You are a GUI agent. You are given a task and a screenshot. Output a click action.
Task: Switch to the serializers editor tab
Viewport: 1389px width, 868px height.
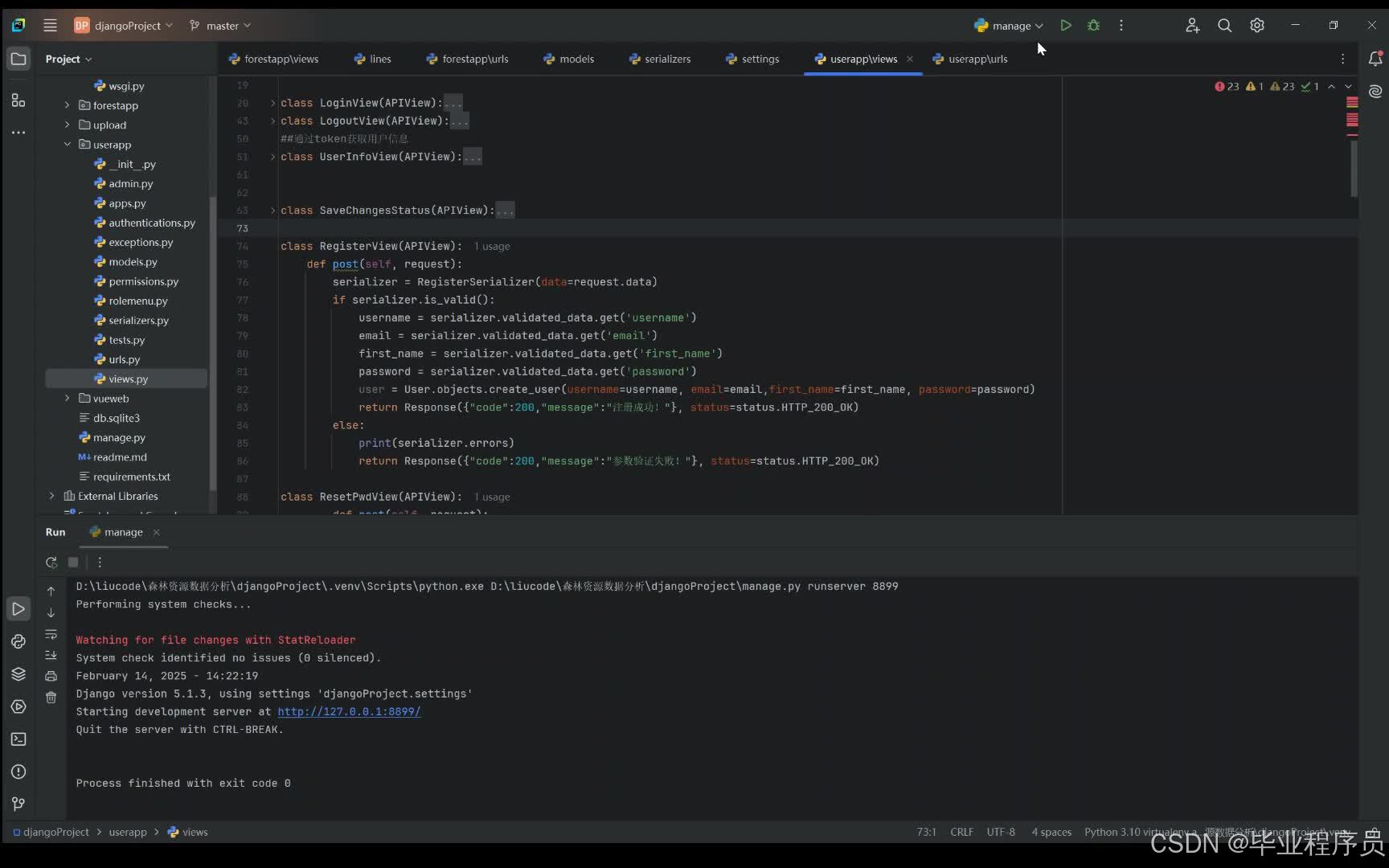pos(659,59)
